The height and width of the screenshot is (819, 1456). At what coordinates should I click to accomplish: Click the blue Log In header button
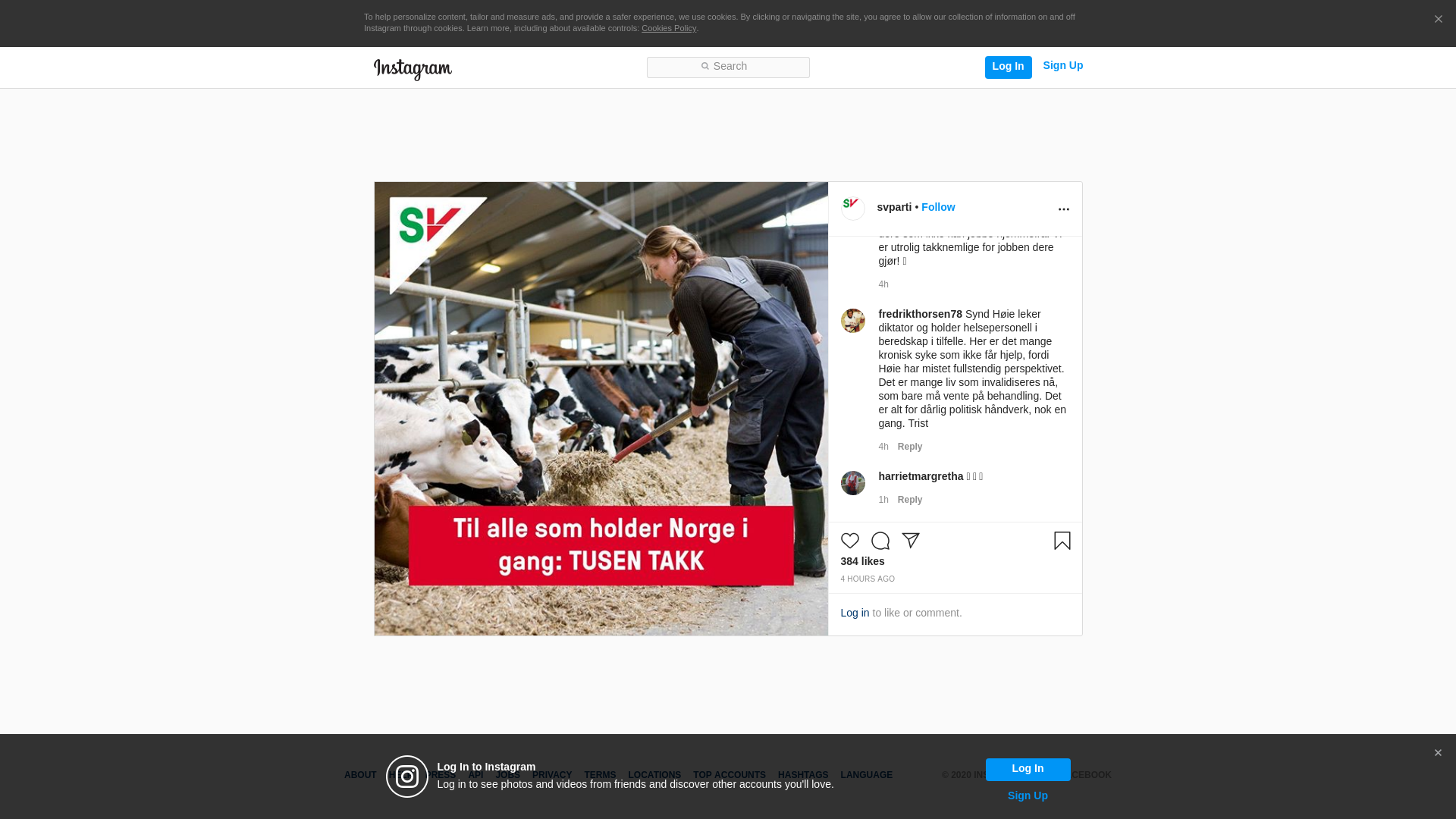click(x=1008, y=67)
